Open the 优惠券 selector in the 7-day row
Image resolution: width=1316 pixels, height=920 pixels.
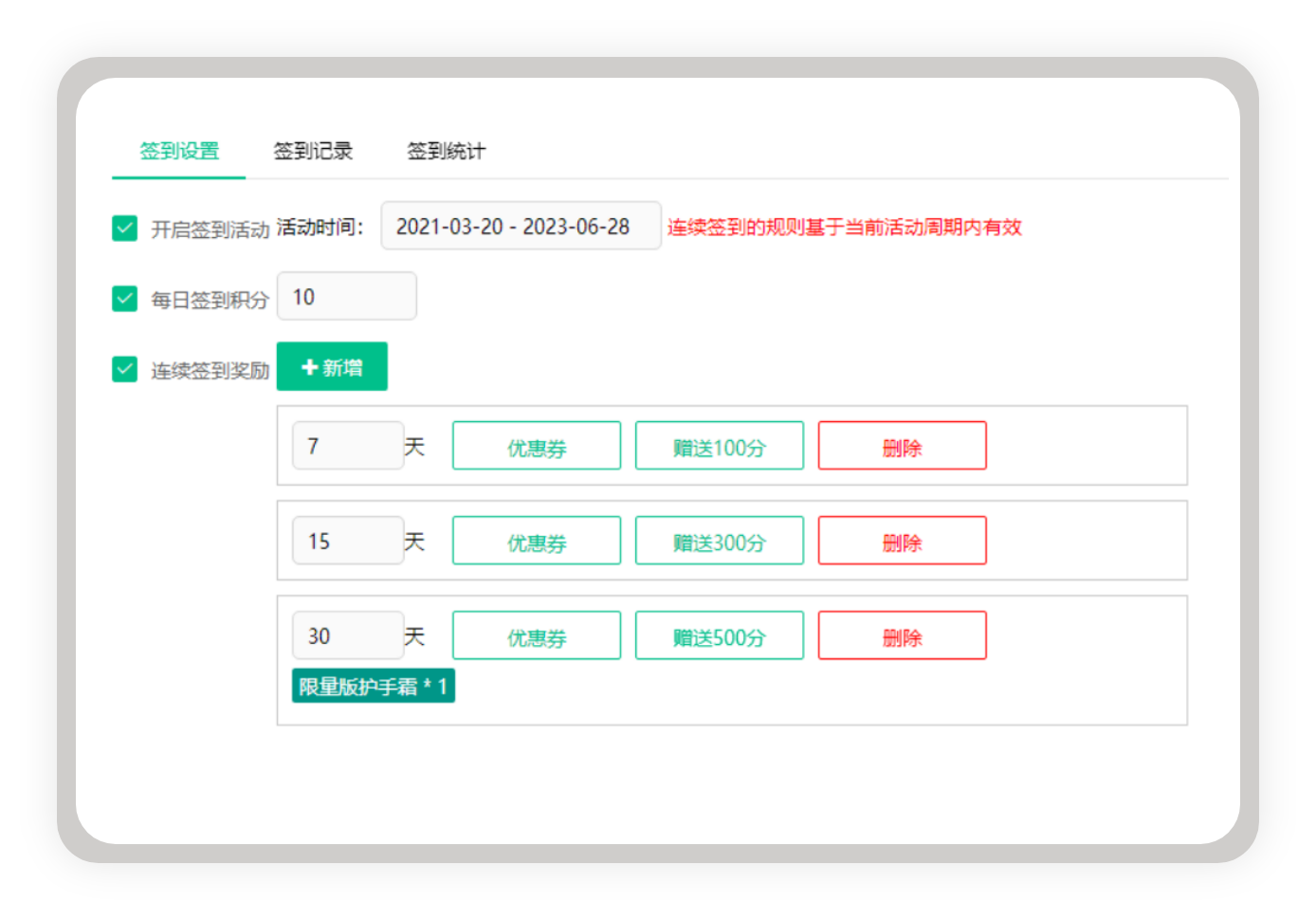(536, 446)
